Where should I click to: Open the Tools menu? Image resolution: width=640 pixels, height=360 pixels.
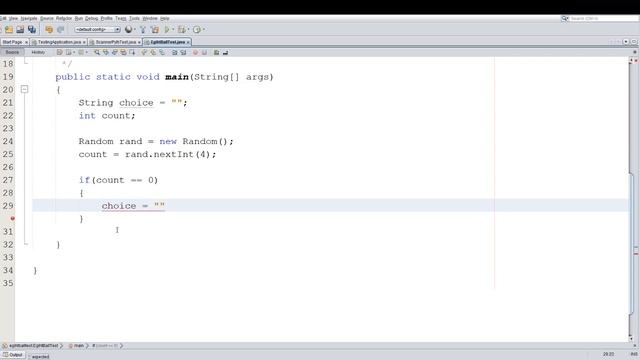coord(134,18)
